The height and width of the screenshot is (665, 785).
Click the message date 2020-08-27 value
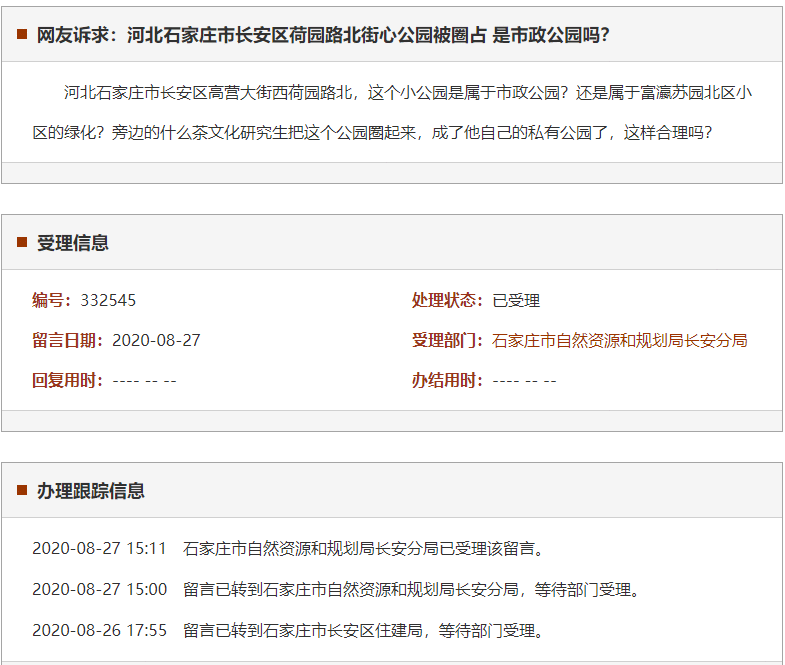click(x=156, y=340)
